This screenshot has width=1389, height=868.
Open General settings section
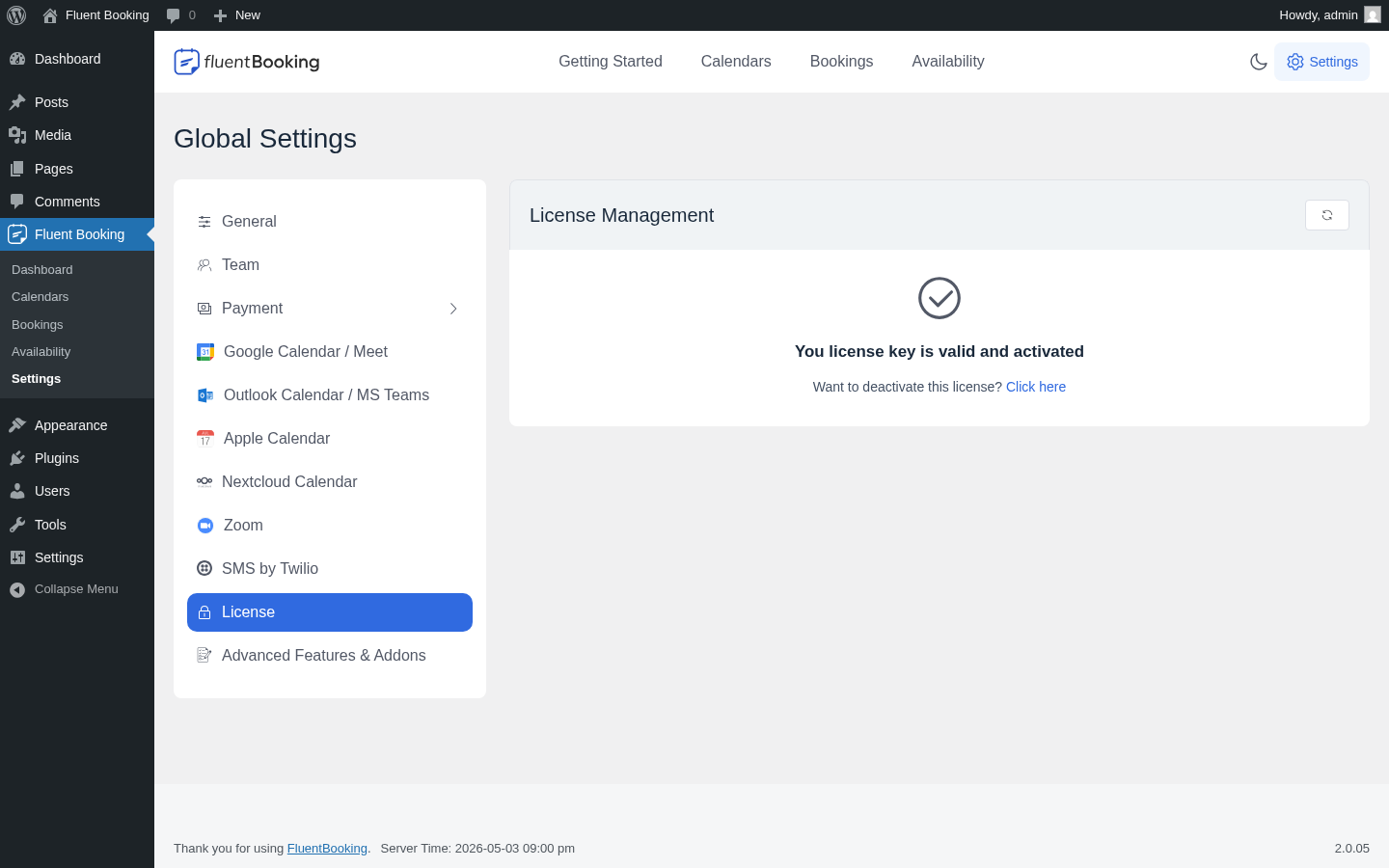coord(330,222)
